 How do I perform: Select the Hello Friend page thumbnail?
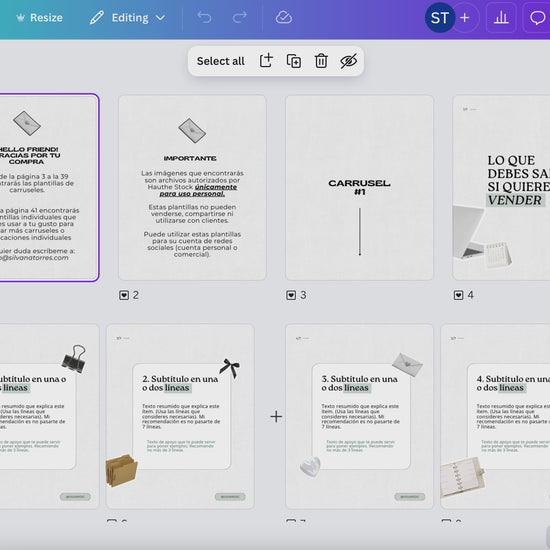[x=49, y=188]
